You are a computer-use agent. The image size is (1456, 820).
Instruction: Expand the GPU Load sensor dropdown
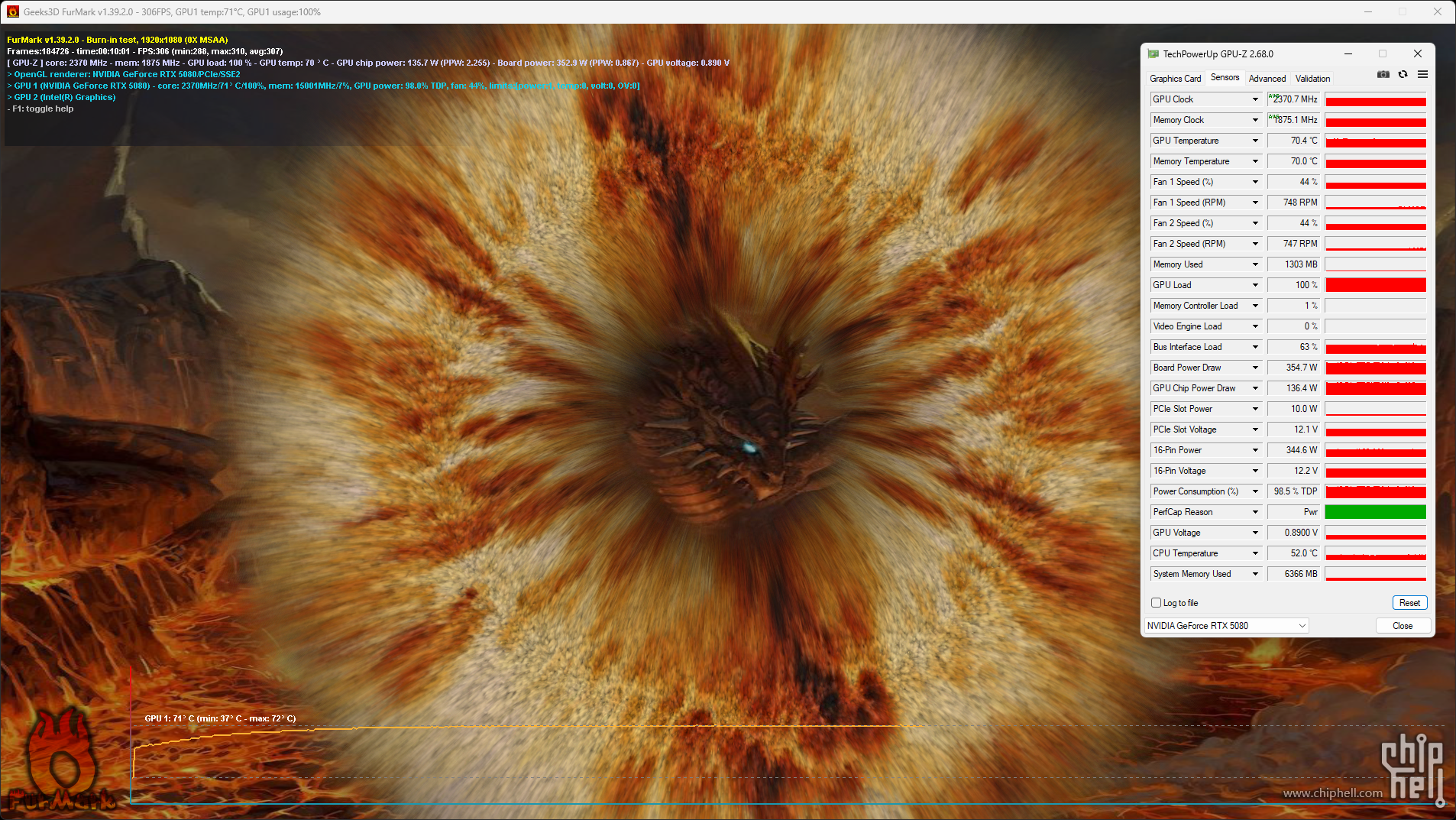coord(1255,285)
